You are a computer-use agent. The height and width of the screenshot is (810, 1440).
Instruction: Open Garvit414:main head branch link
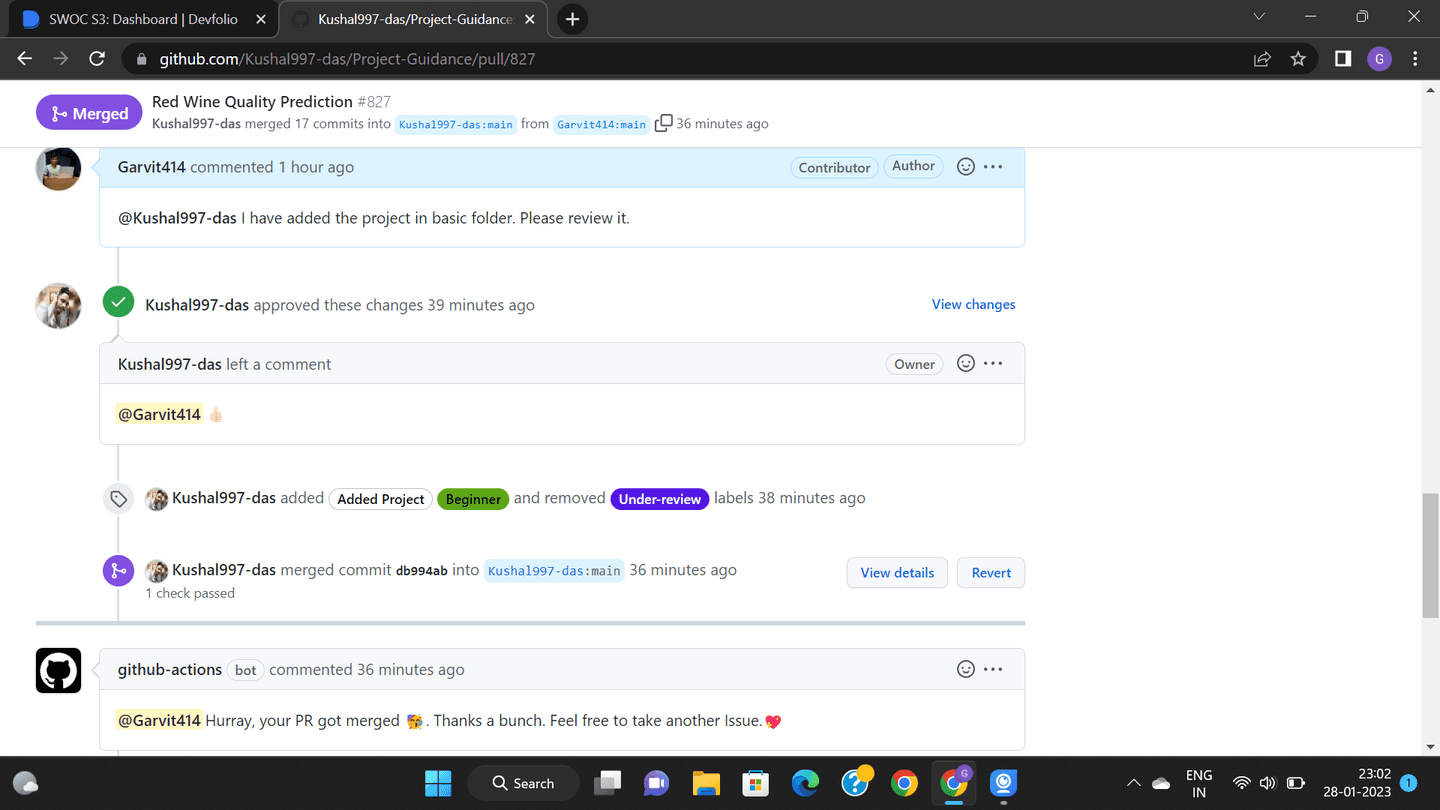click(601, 124)
